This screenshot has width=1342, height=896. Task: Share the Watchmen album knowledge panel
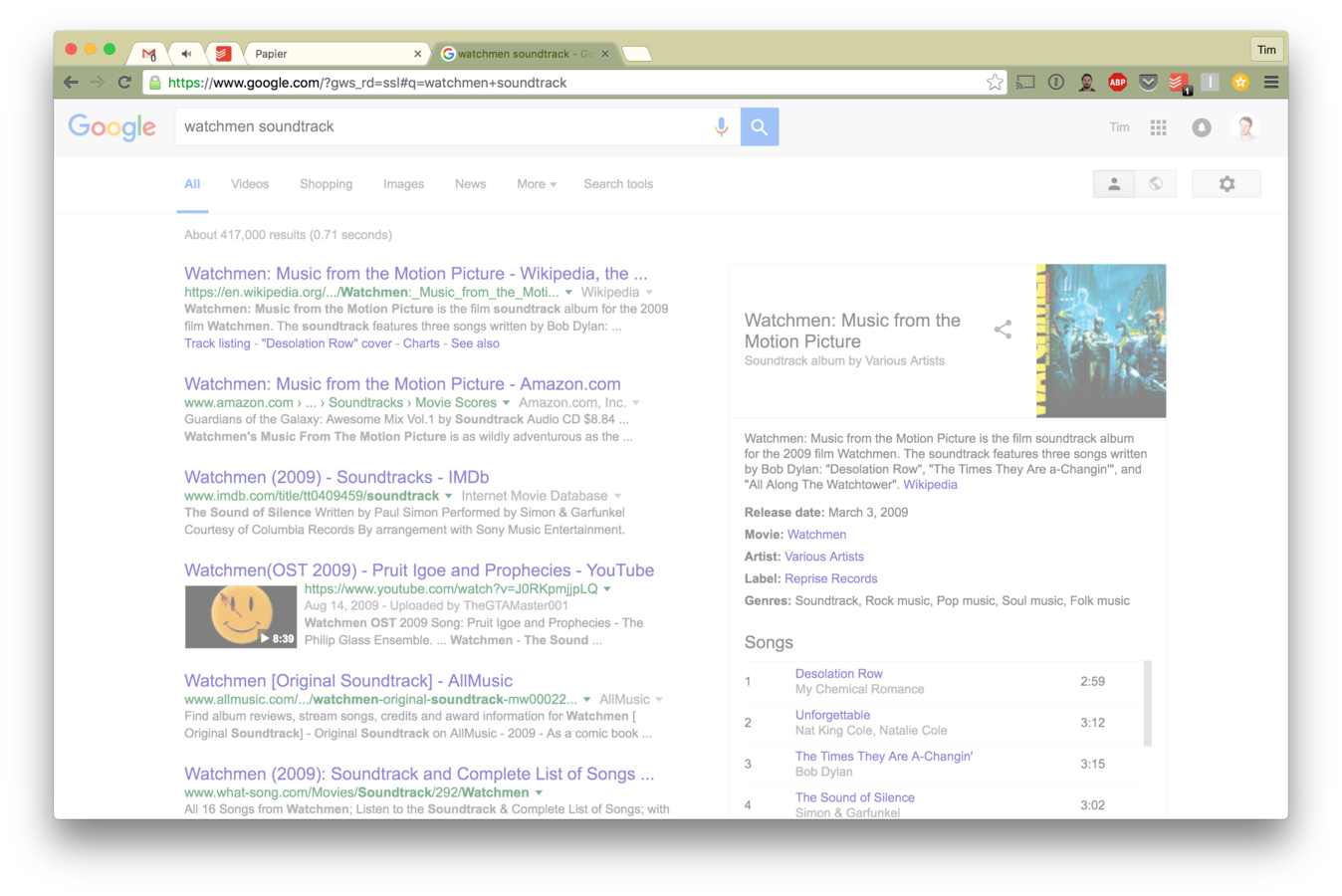1003,330
